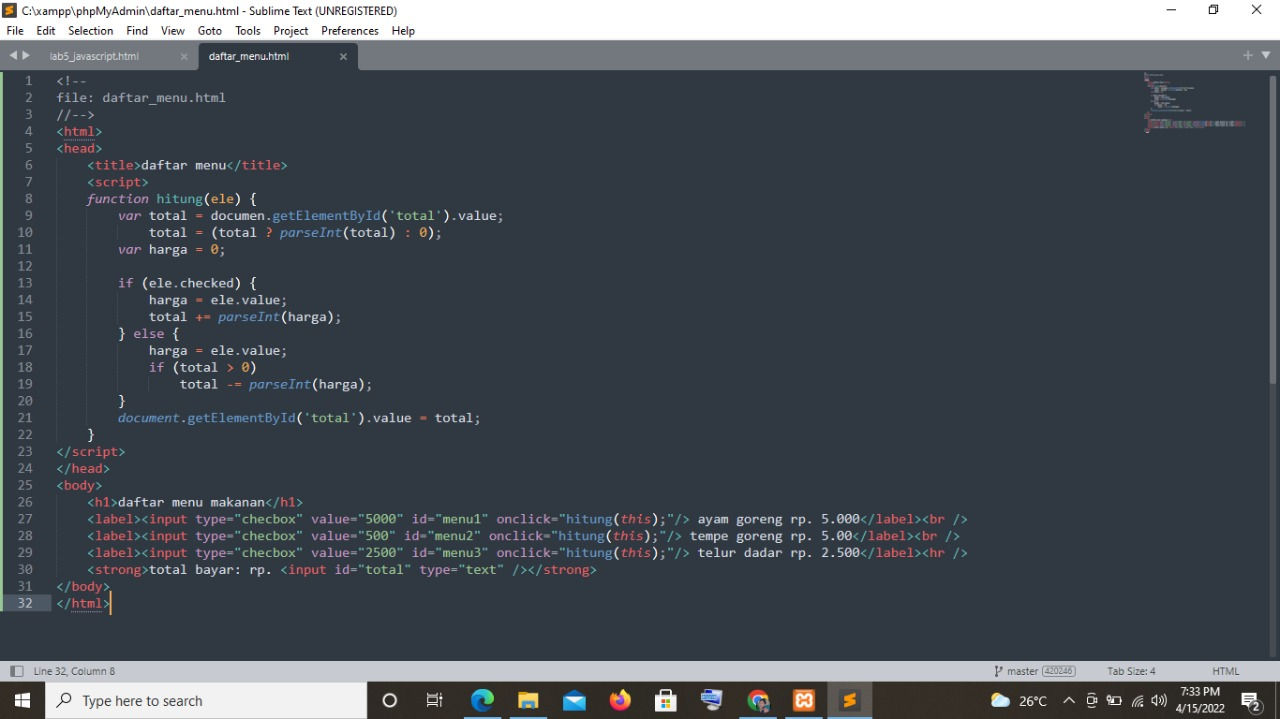Click the Windows Start button
The width and height of the screenshot is (1280, 719).
(21, 700)
